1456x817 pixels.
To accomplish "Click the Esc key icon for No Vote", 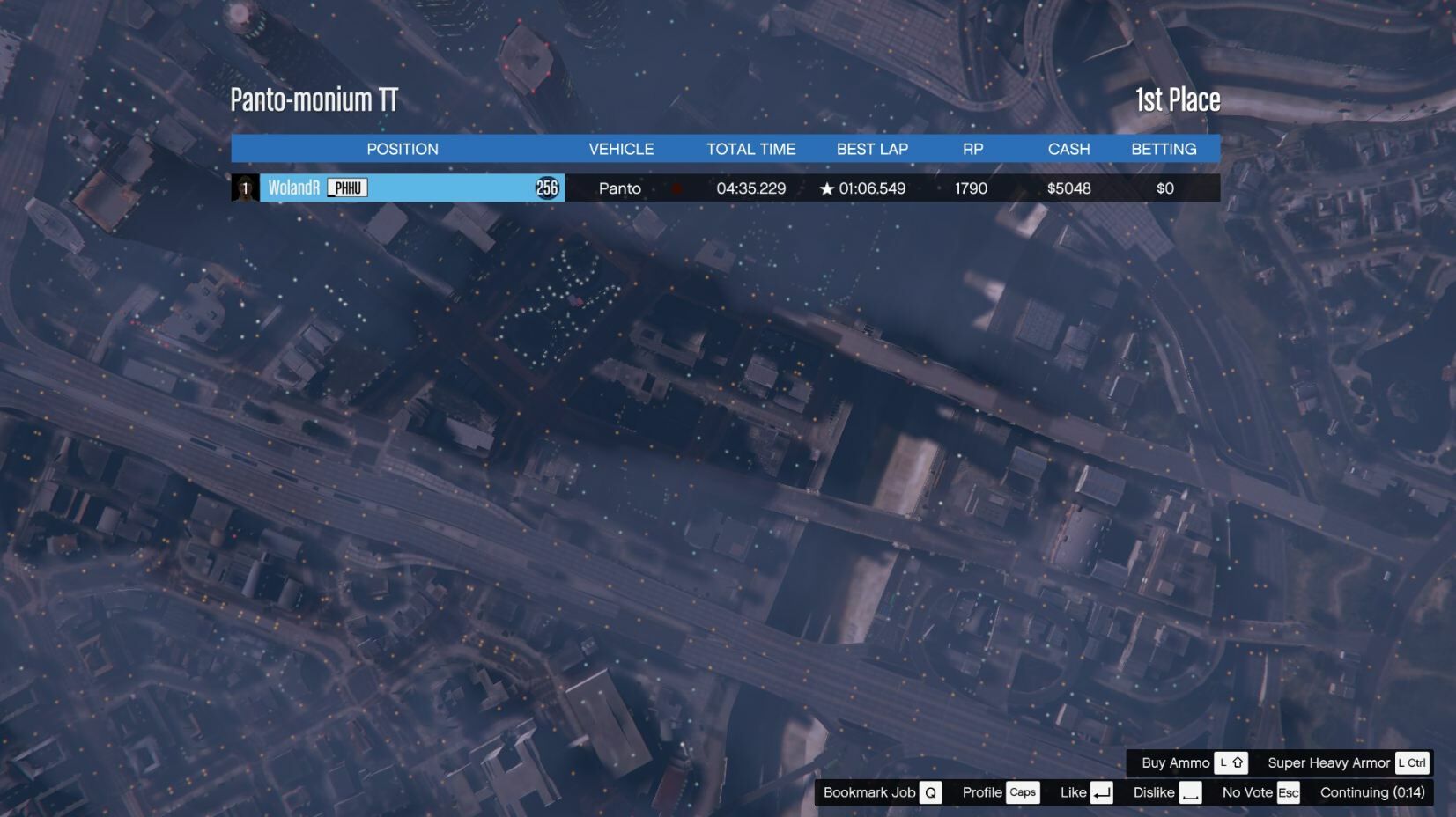I will click(1288, 792).
